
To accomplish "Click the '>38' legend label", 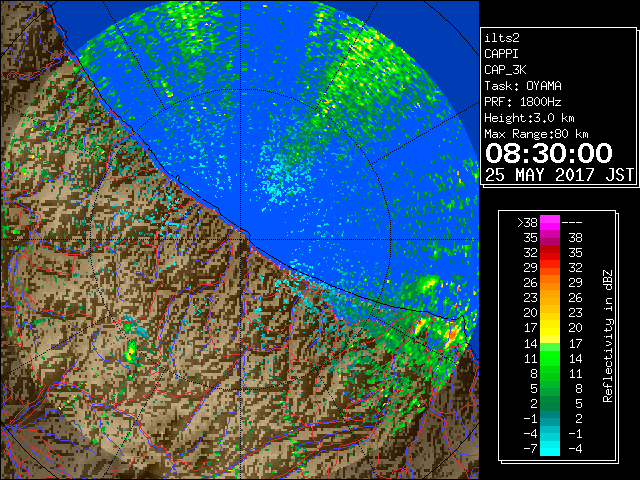I will 528,223.
